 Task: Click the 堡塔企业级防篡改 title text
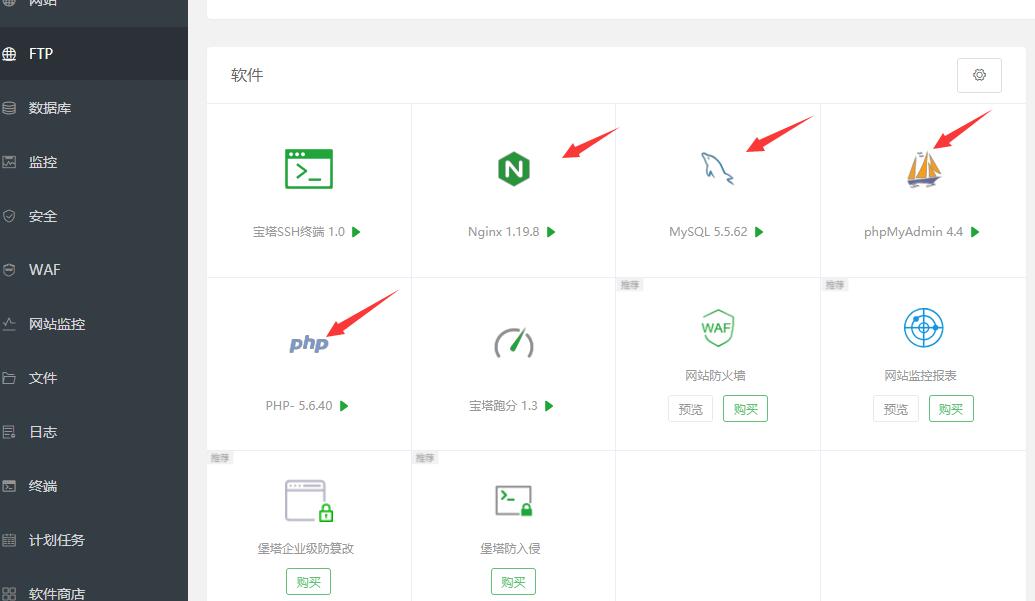[x=306, y=549]
